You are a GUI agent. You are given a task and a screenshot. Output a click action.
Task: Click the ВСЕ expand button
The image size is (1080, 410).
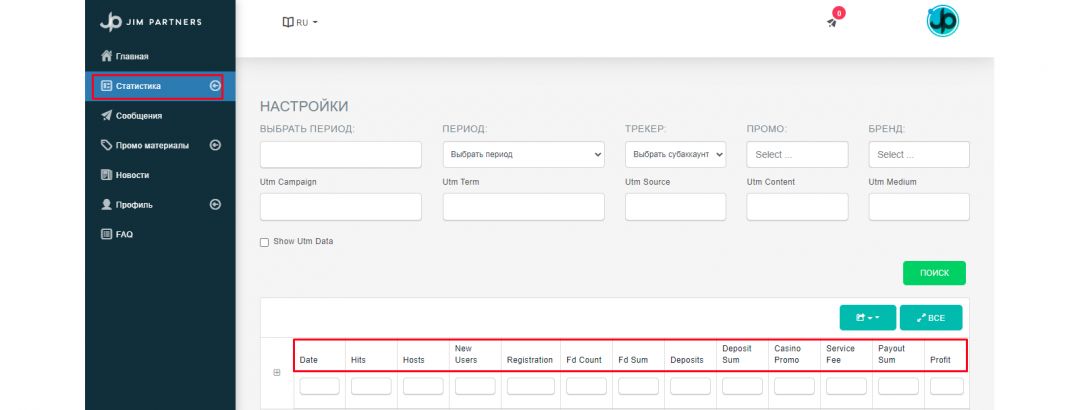coord(930,318)
